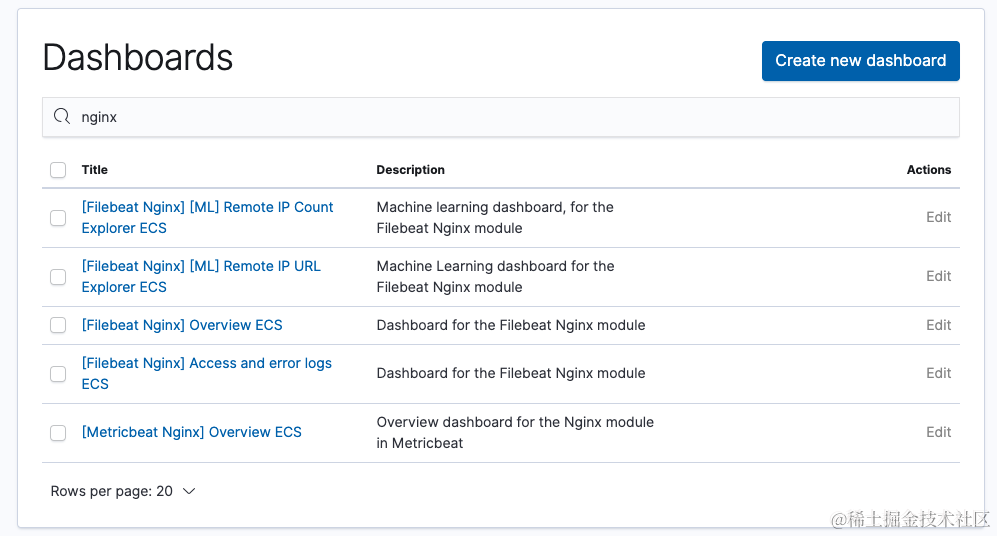Open the ML Remote IP Count Explorer dashboard

(207, 208)
